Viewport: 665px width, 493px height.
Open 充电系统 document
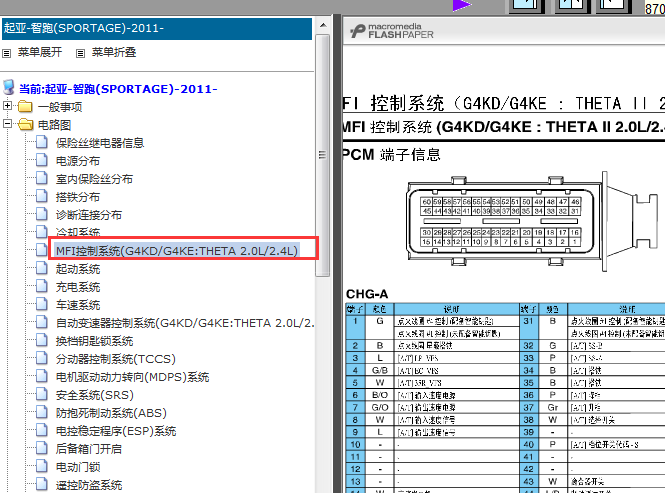pos(78,287)
